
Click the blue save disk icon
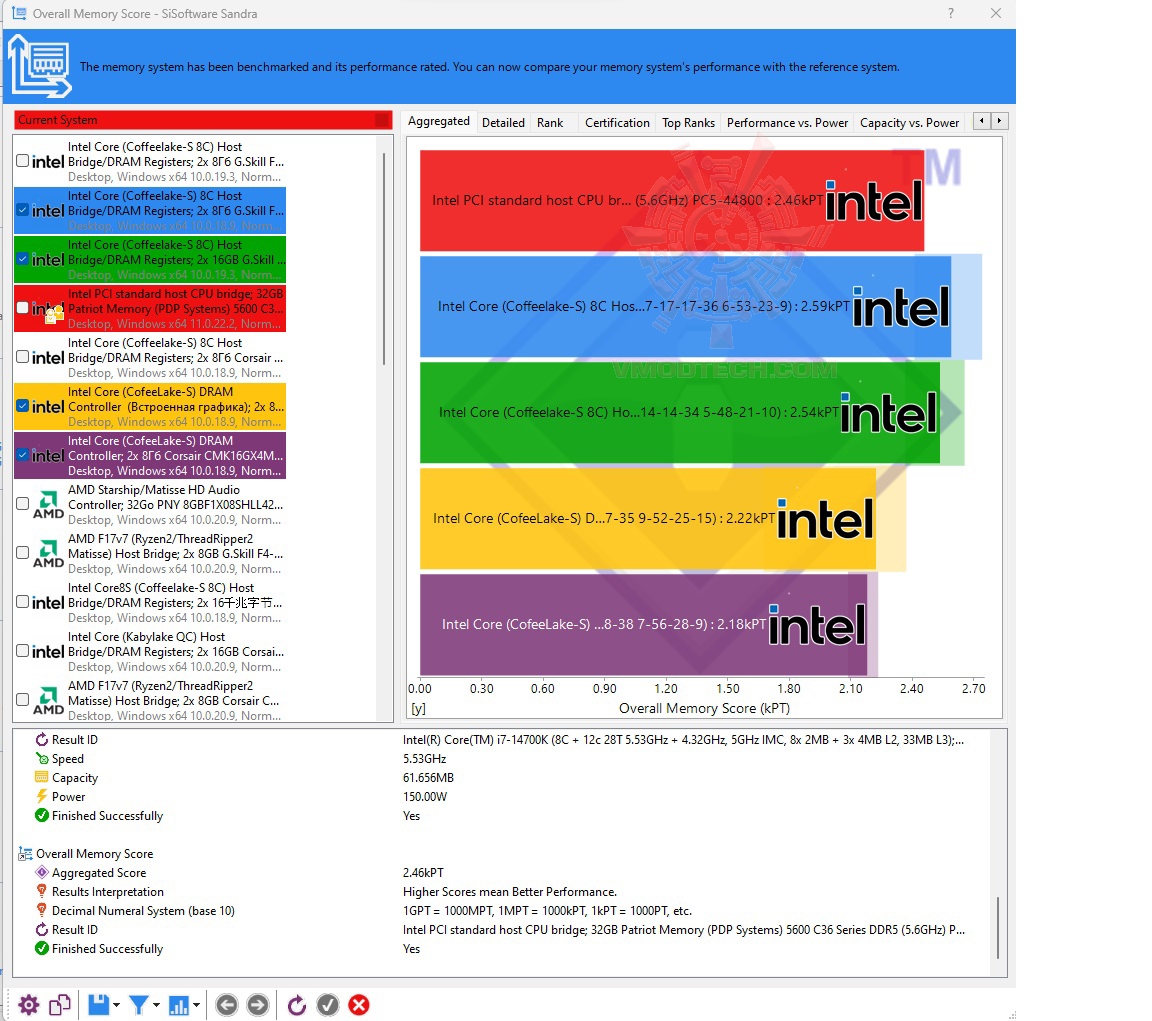point(98,1005)
